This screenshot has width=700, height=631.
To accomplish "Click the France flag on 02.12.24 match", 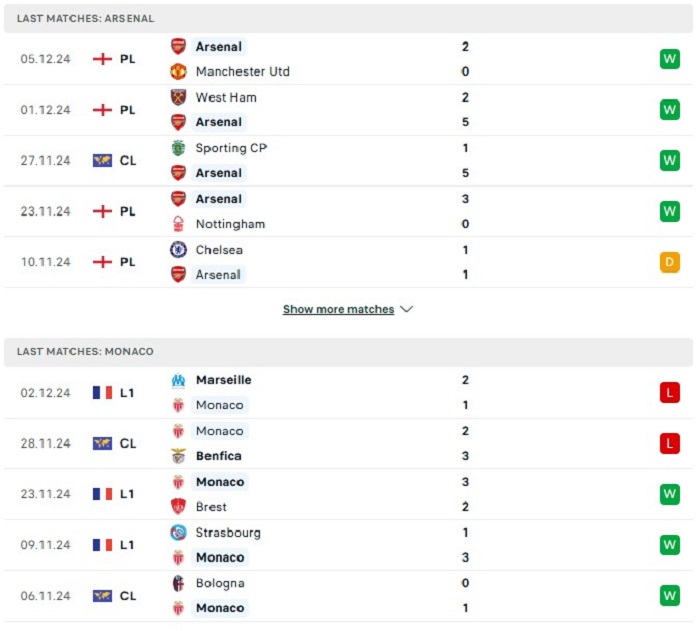I will (102, 393).
